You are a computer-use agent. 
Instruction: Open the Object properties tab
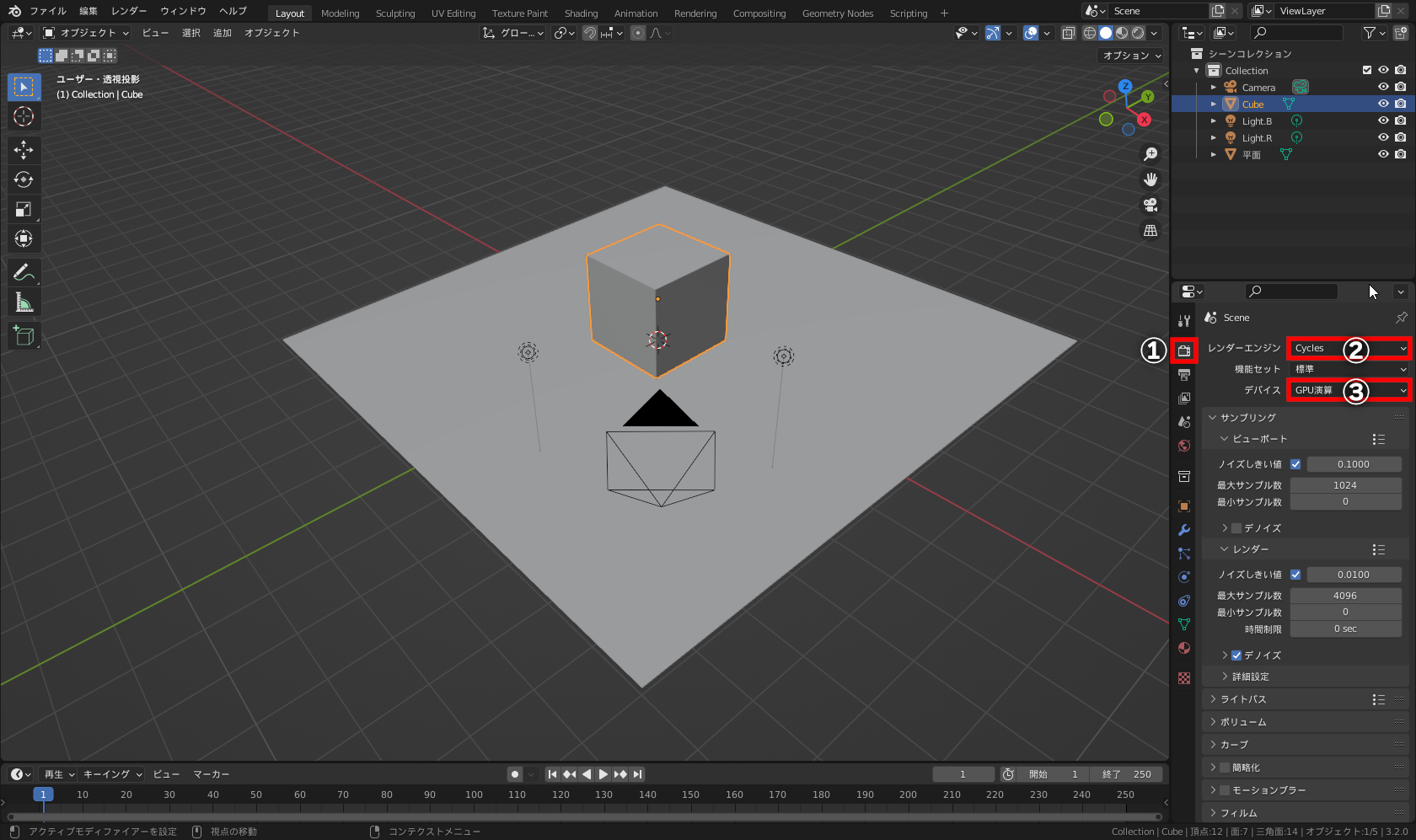point(1184,506)
